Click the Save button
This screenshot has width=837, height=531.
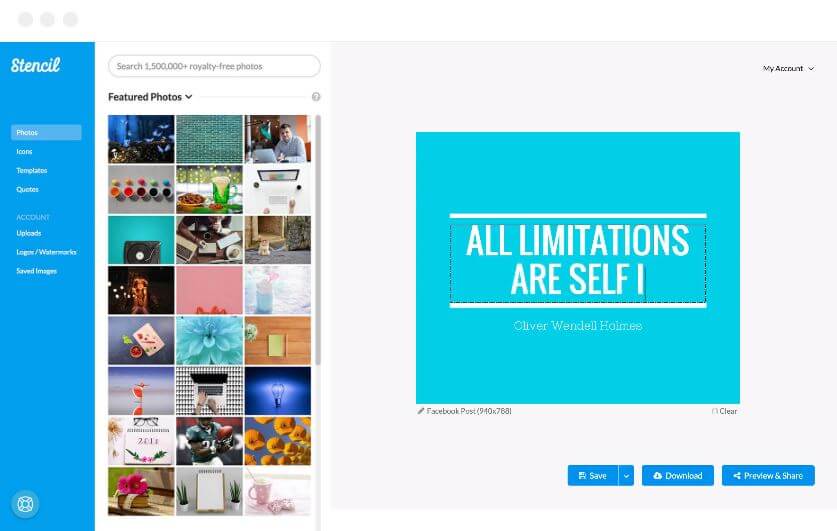(x=593, y=475)
